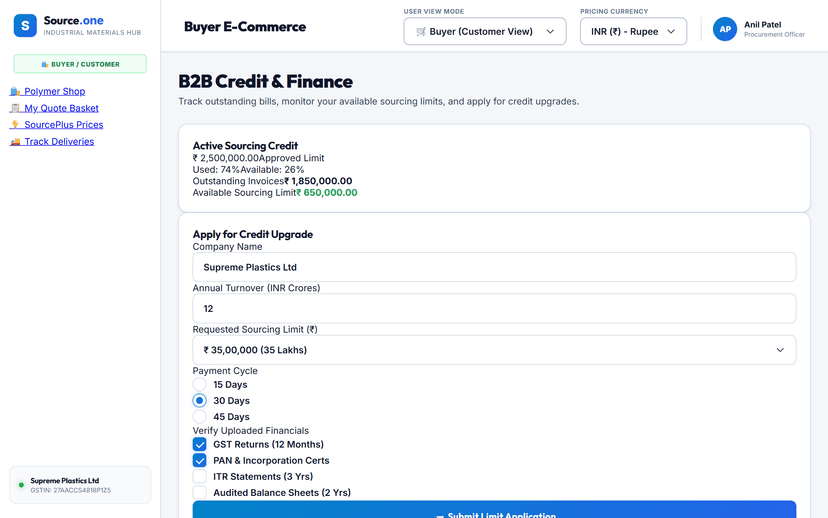Click the Used: 74% Available: 26% text
Screen dimensions: 828x518
click(x=248, y=169)
